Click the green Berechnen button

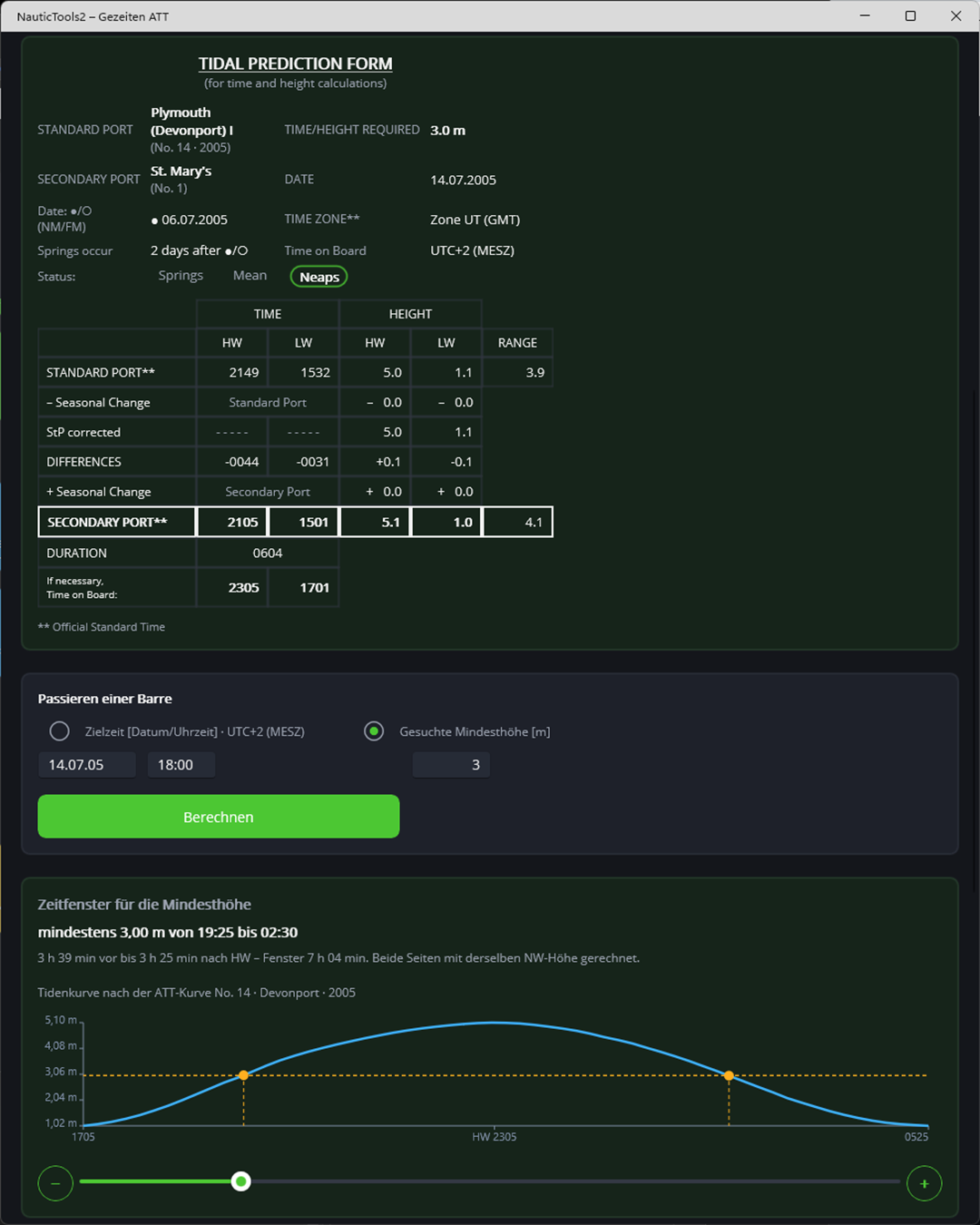pos(219,817)
